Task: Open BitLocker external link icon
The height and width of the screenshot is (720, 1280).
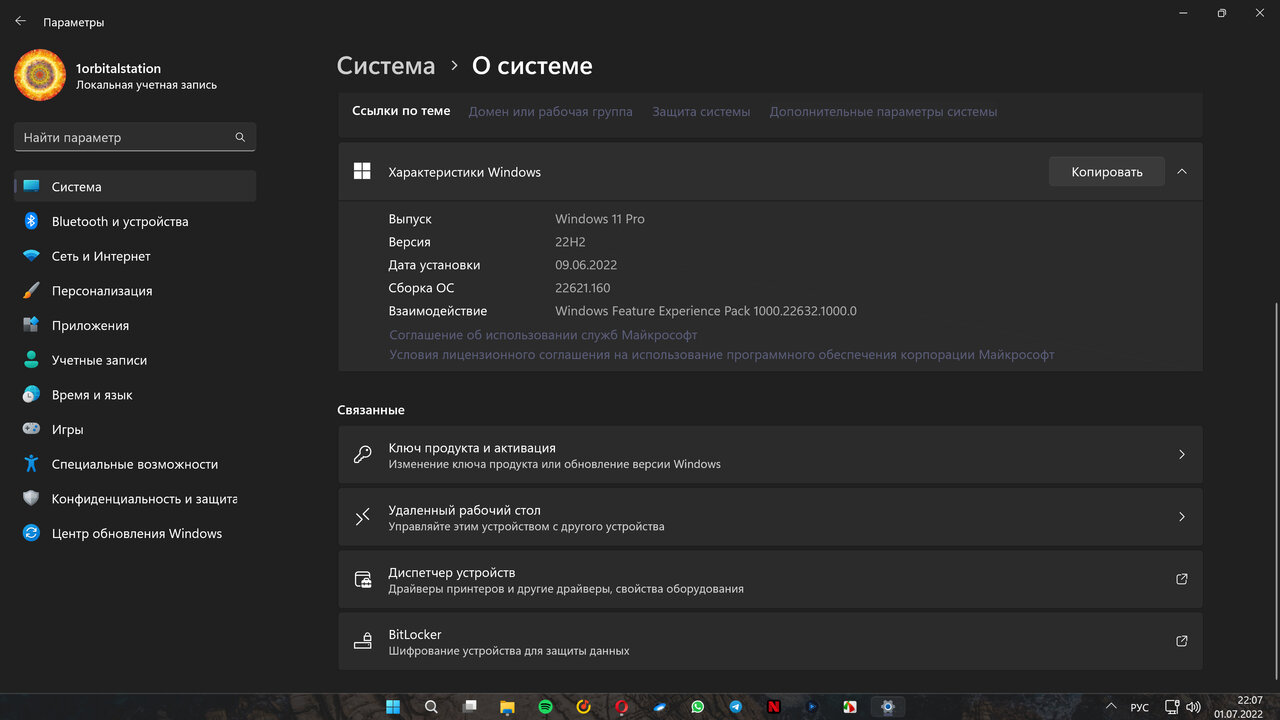Action: pyautogui.click(x=1182, y=641)
